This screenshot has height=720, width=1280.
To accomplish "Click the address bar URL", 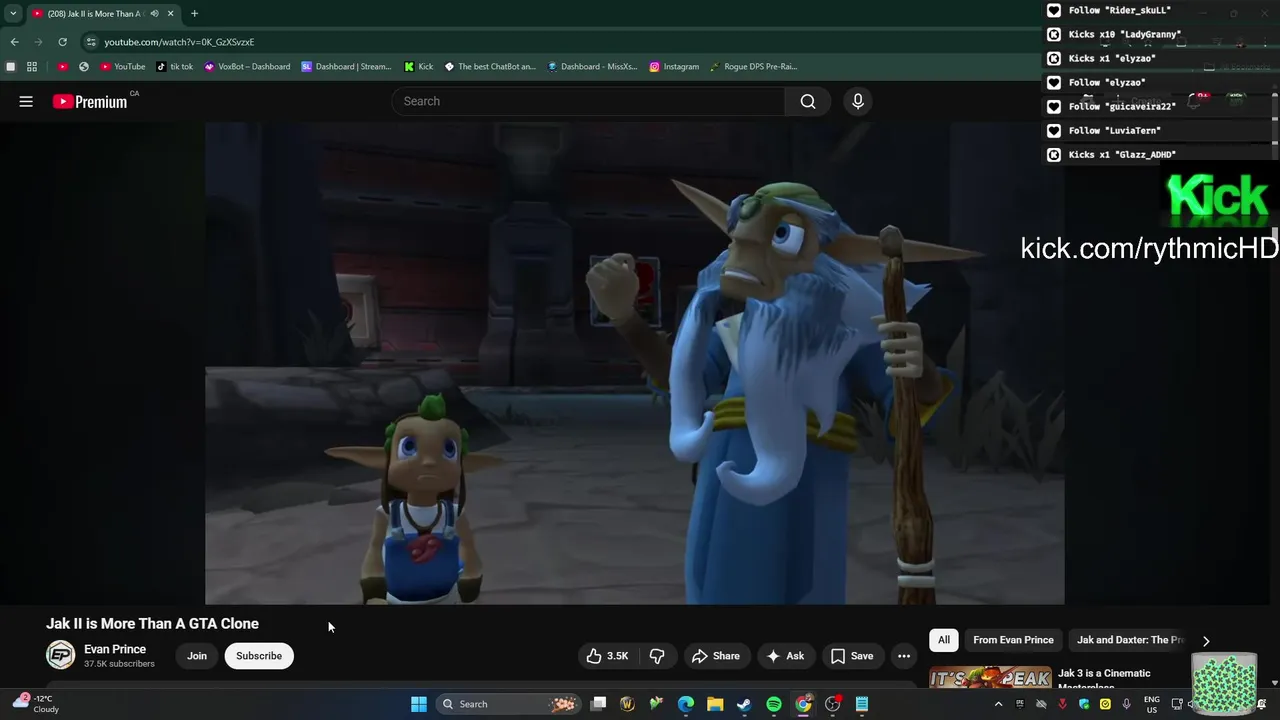I will coord(179,42).
